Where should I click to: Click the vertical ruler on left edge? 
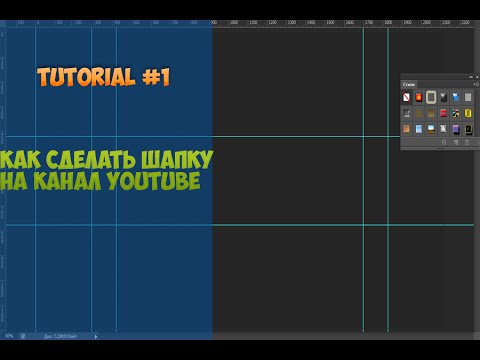click(x=3, y=180)
